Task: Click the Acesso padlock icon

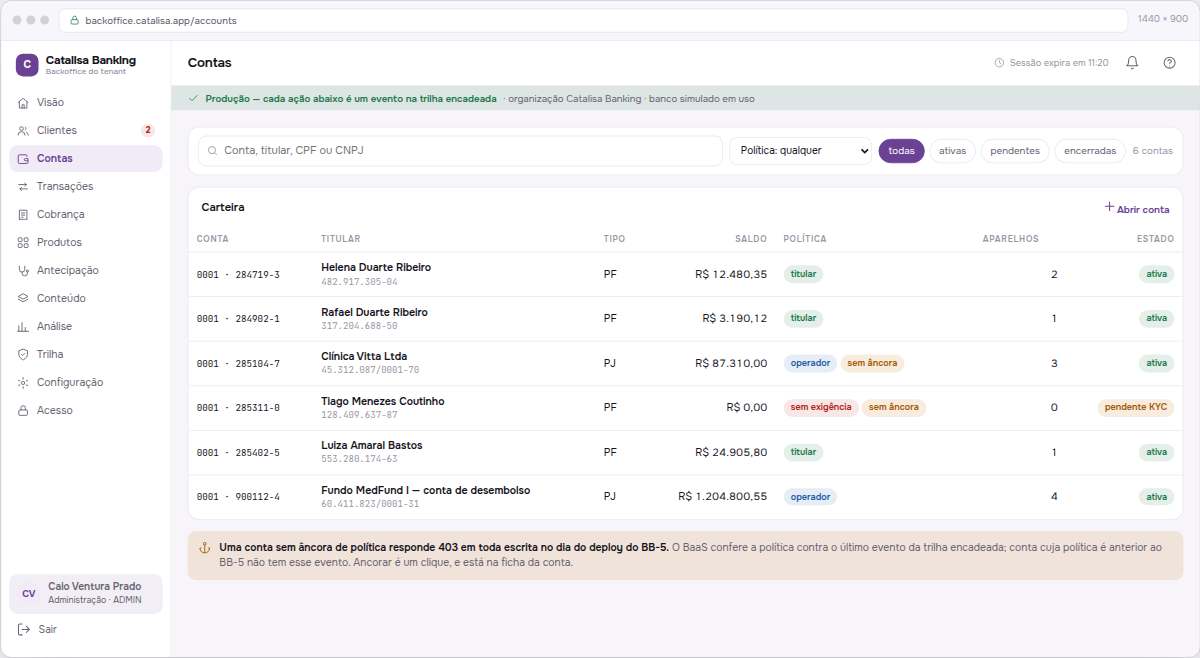Action: click(x=23, y=411)
